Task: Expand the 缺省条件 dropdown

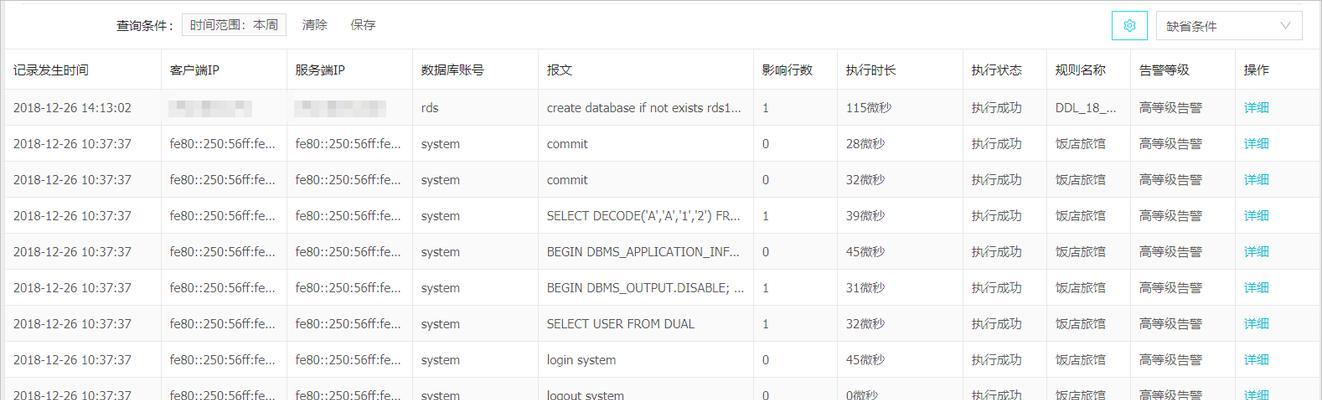Action: [x=1229, y=26]
